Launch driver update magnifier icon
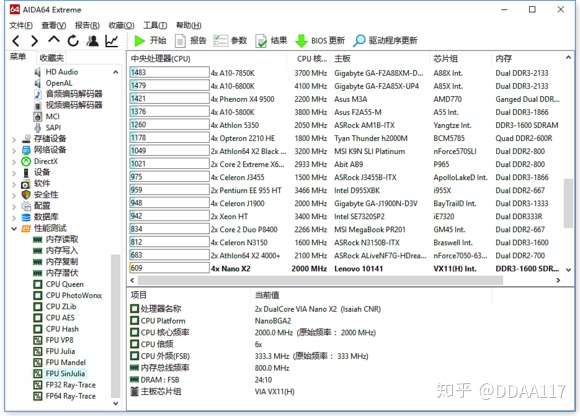This screenshot has height=416, width=580. (x=359, y=41)
